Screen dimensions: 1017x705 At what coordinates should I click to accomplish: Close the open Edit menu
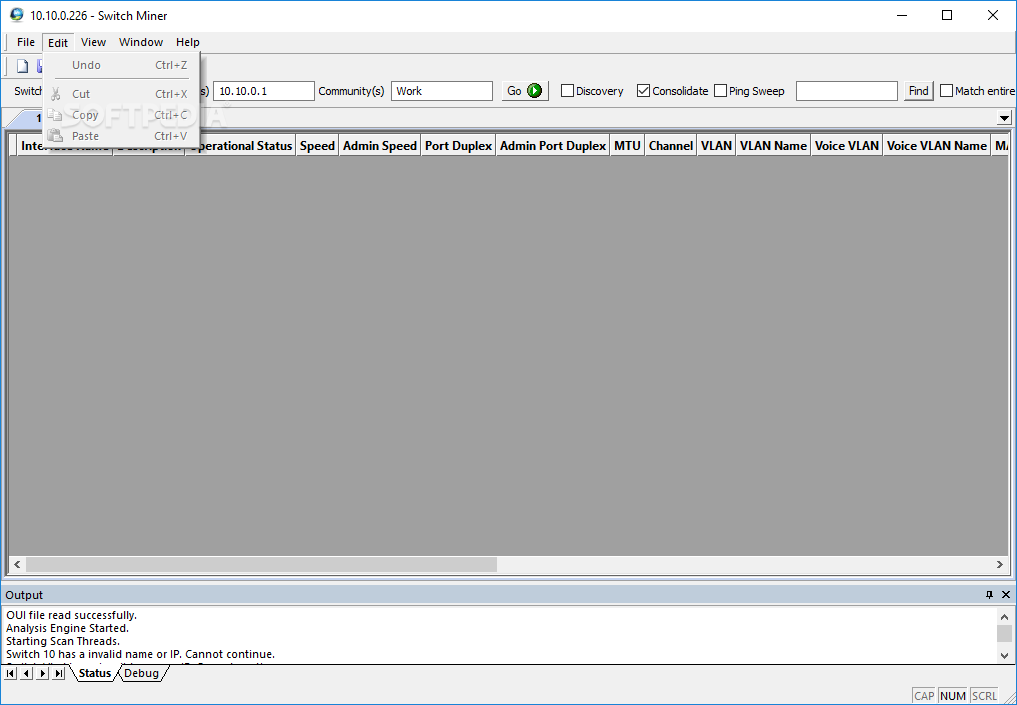click(x=58, y=42)
